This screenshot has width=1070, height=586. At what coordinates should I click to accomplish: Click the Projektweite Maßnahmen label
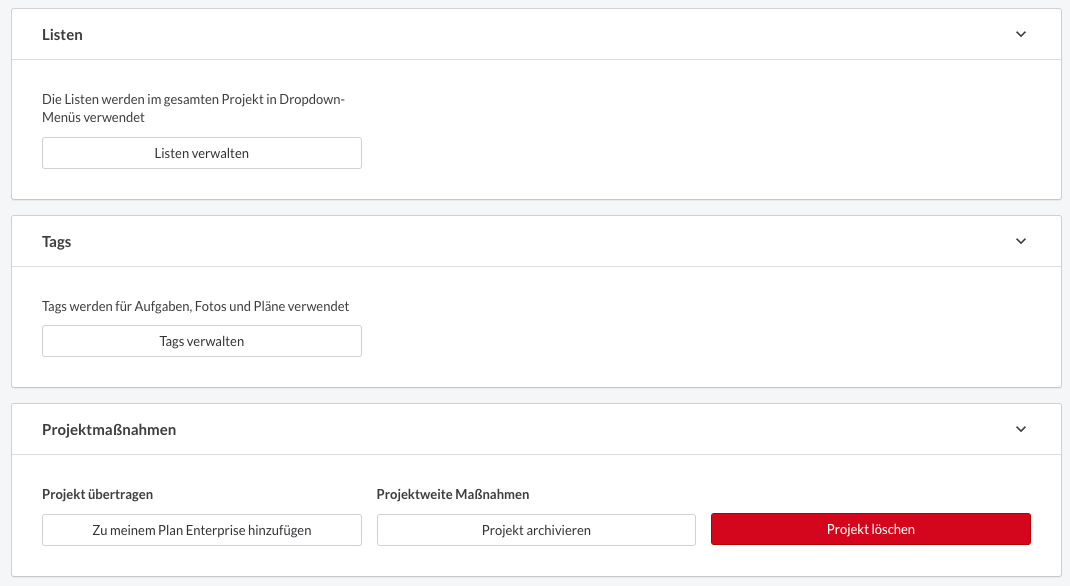pyautogui.click(x=453, y=494)
